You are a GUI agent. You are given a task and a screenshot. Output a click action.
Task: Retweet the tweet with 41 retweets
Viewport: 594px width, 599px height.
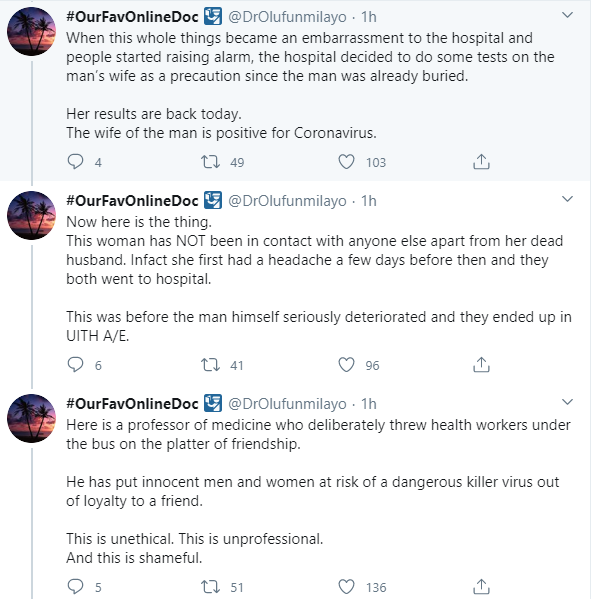pyautogui.click(x=210, y=365)
